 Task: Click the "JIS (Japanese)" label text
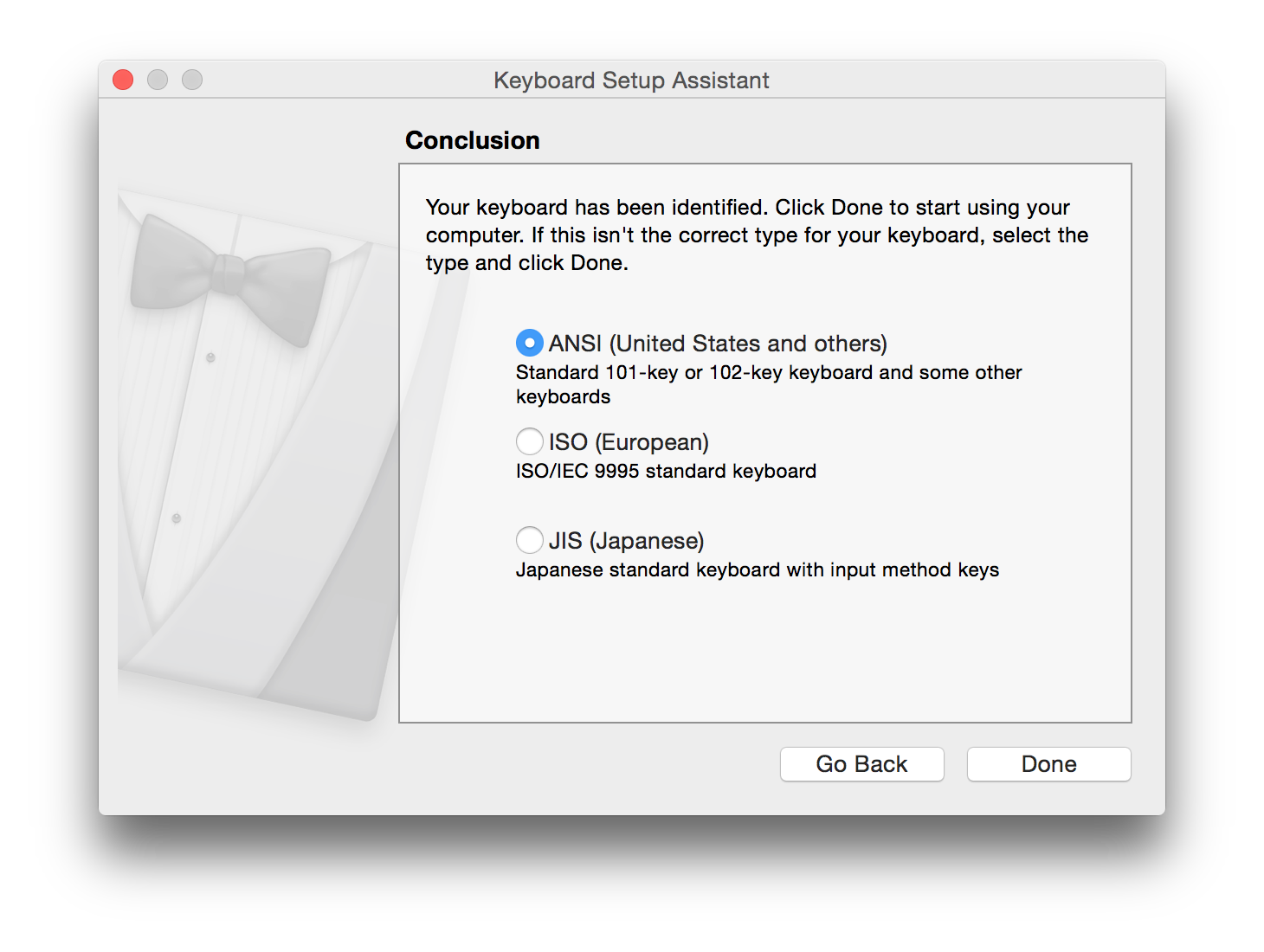[626, 541]
